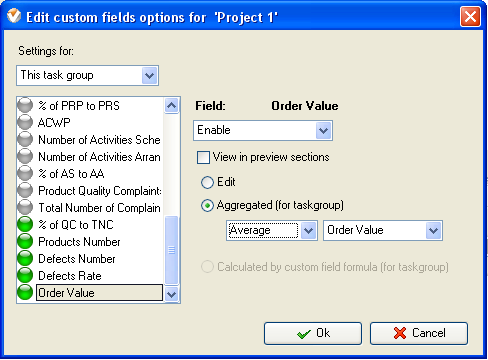Select Product Quality Complaint list item
Viewport: 488px width, 360px height.
[99, 191]
